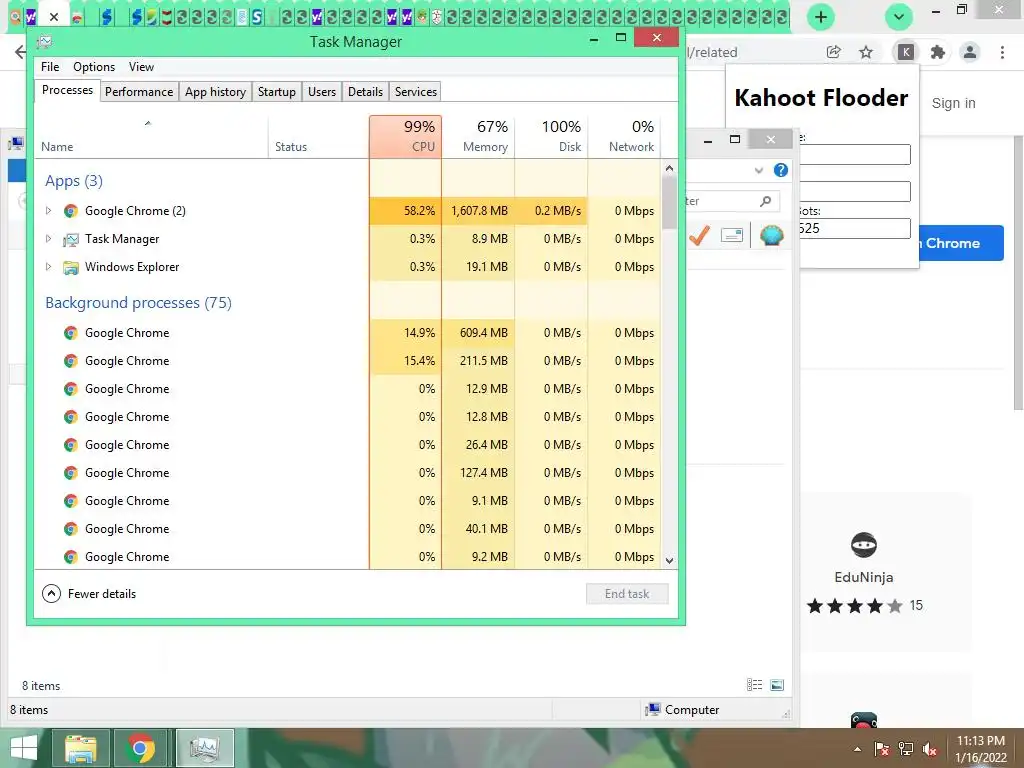This screenshot has width=1024, height=768.
Task: Click the blue shell icon in Explorer ribbon
Action: click(x=771, y=235)
